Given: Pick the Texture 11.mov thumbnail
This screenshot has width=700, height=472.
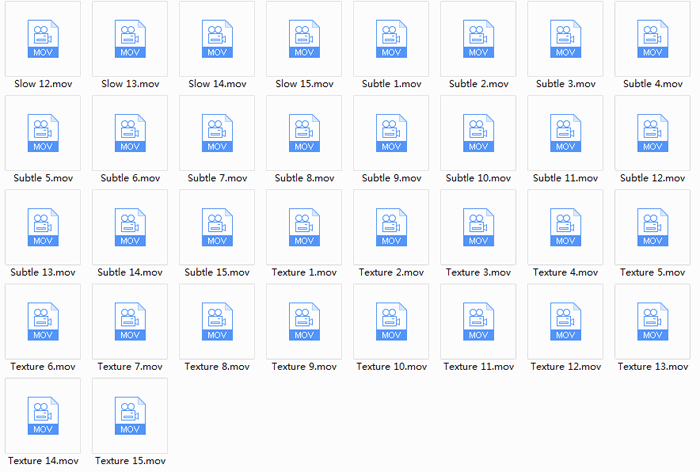Looking at the screenshot, I should coord(478,321).
